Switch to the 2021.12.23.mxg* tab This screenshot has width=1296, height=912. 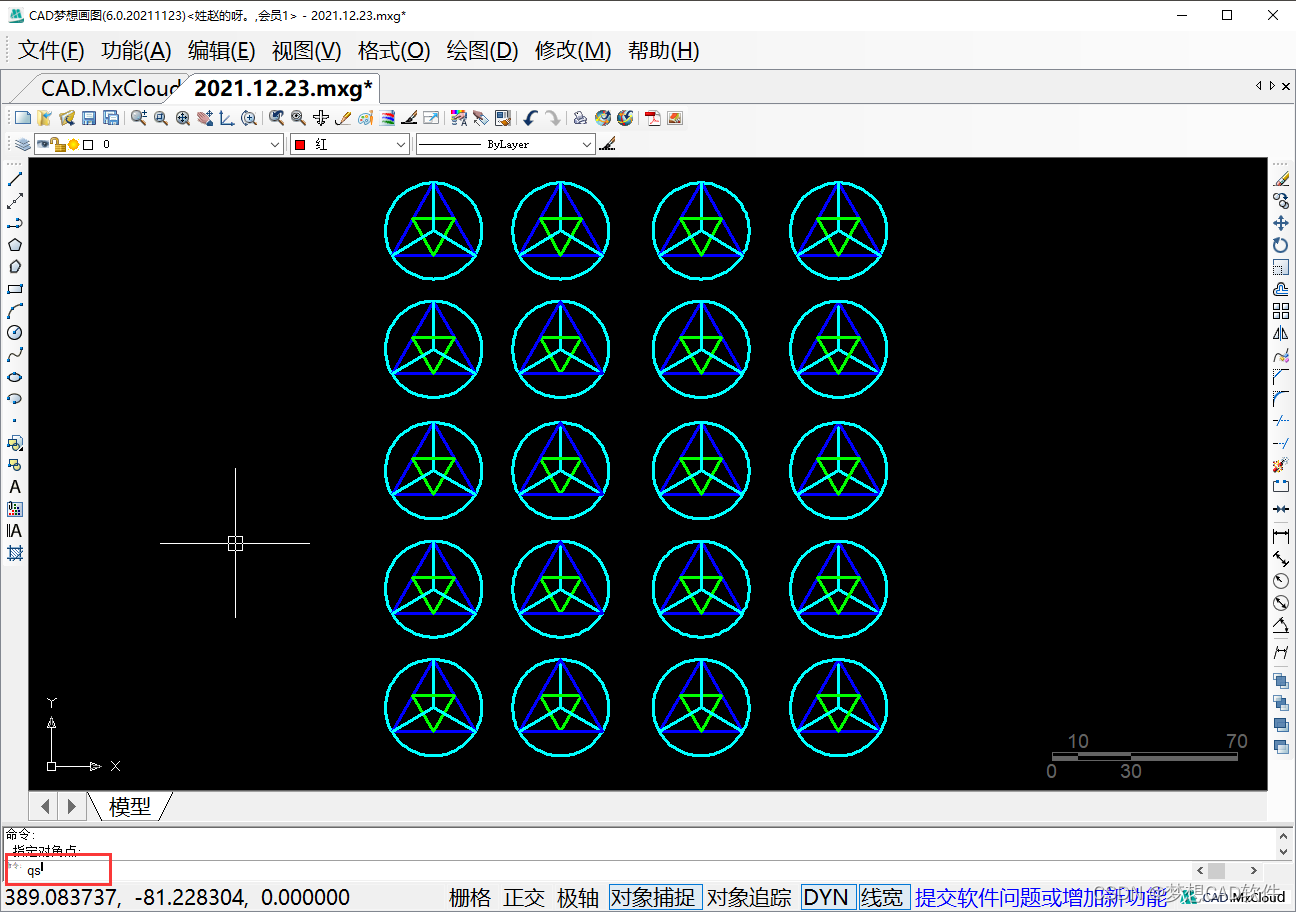[x=283, y=88]
